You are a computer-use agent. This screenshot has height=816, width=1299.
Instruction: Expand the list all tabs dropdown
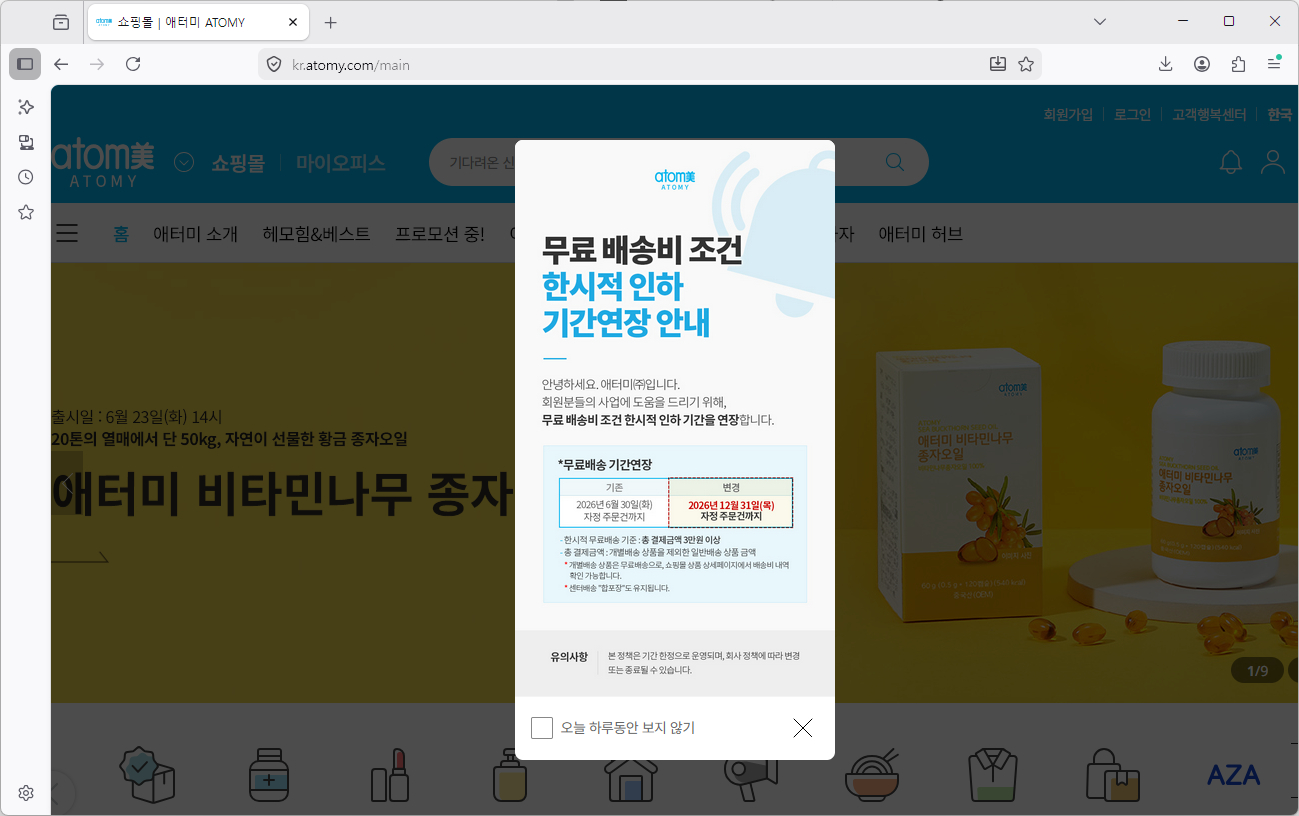point(1100,21)
